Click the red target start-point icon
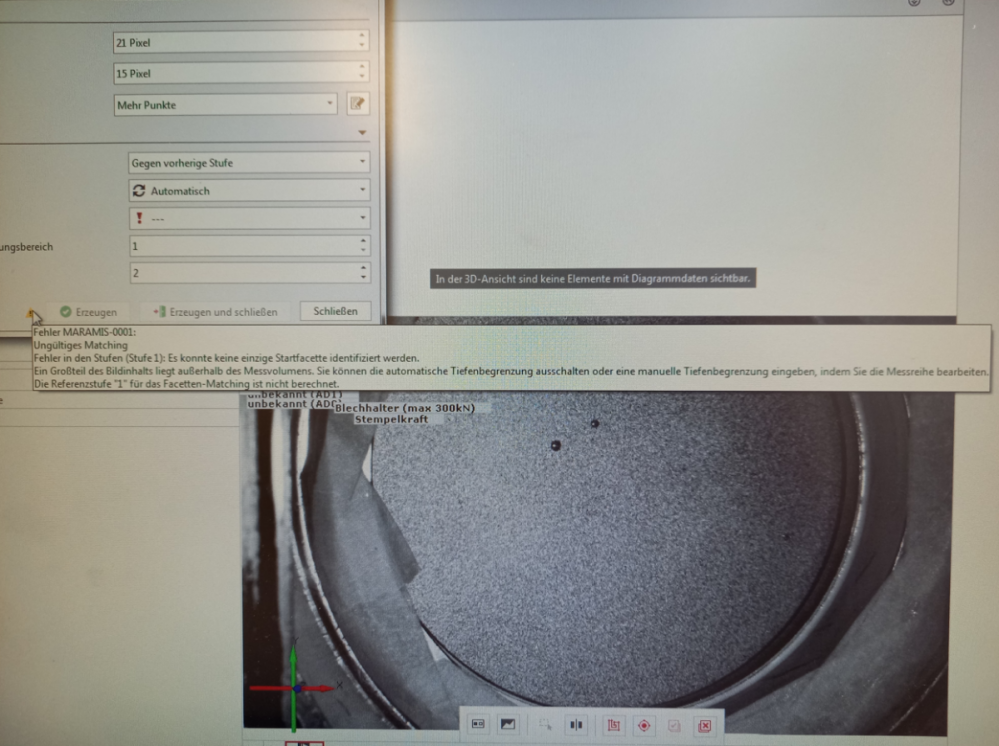The image size is (999, 746). 644,724
